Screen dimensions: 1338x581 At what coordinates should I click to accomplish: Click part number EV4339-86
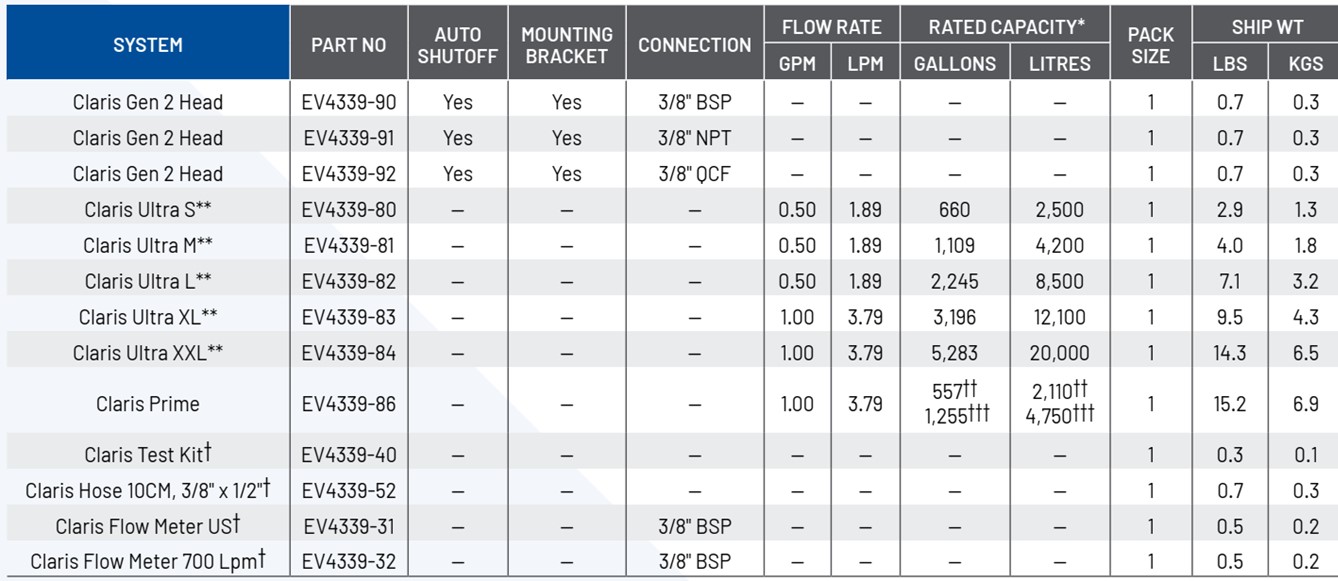point(349,404)
